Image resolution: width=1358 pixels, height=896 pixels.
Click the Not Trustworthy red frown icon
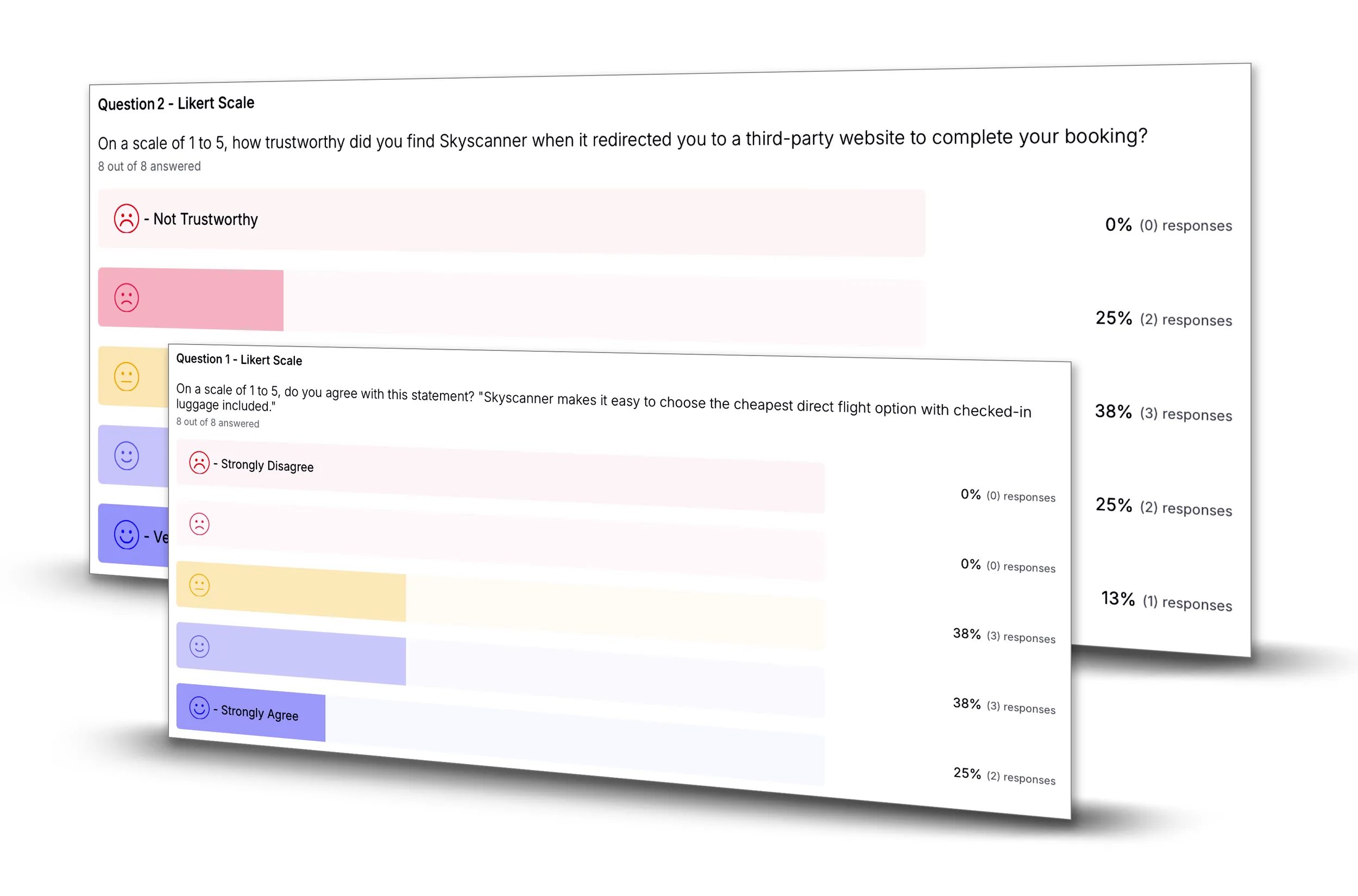pyautogui.click(x=127, y=219)
